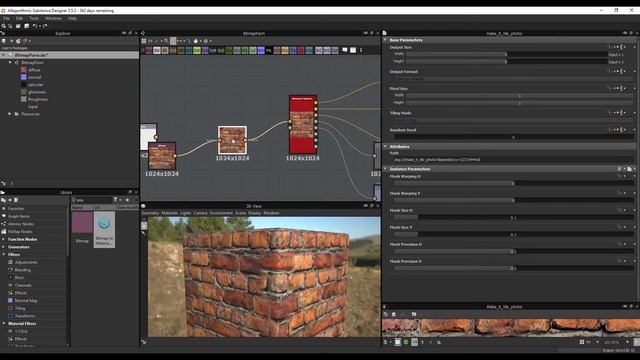Collapse the top package row in Explorer
Viewport: 640px width, 360px height.
coord(3,55)
